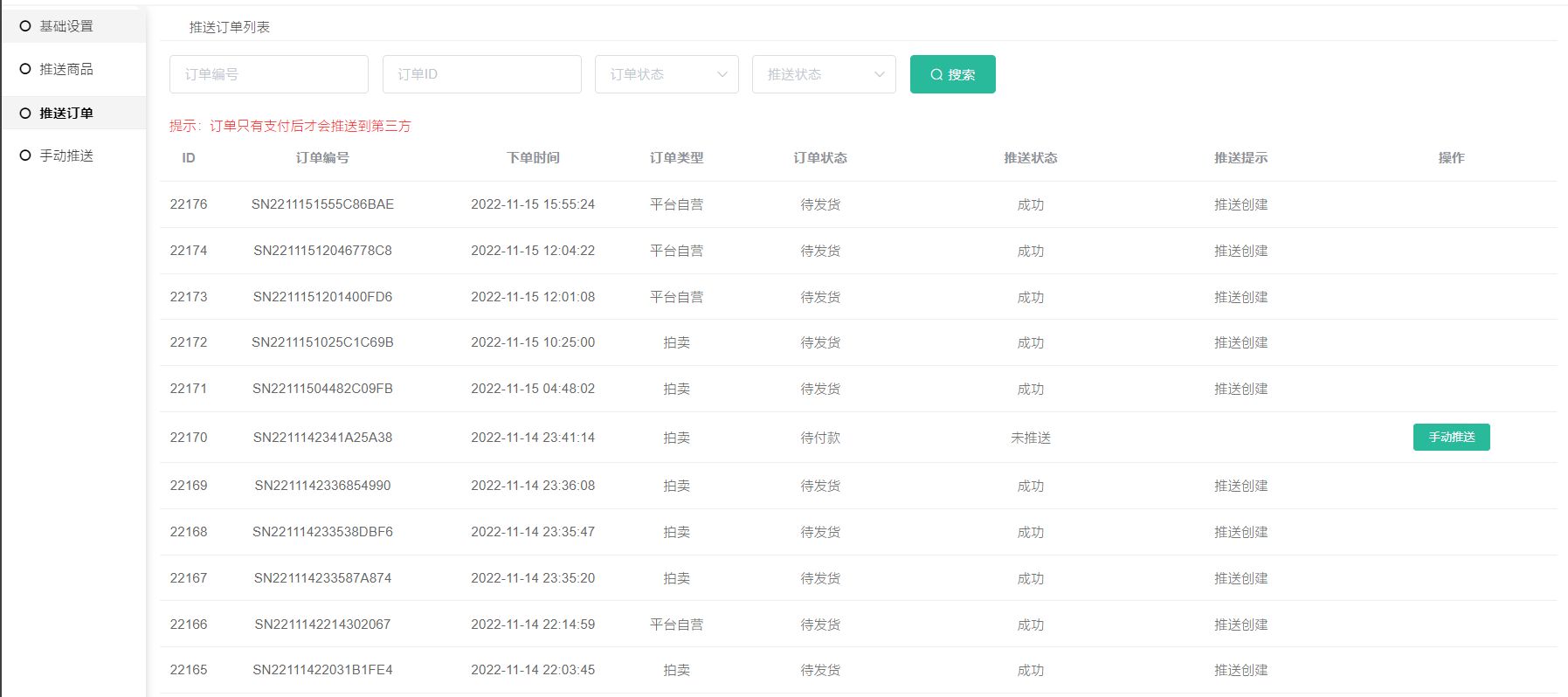Click the magnifier icon in search button
Viewport: 1568px width, 697px height.
pos(936,75)
